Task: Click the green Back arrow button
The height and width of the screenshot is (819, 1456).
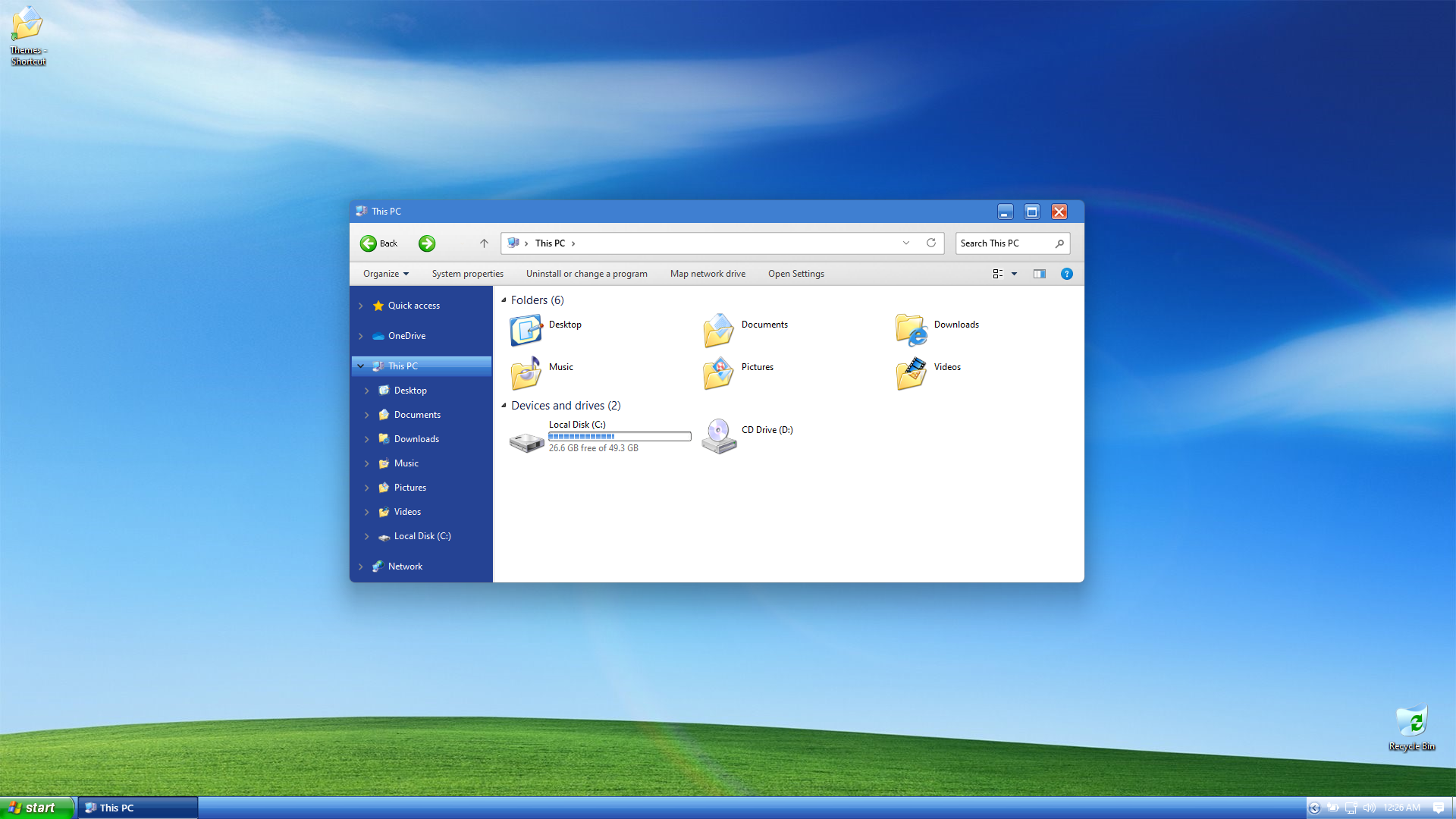Action: (369, 243)
